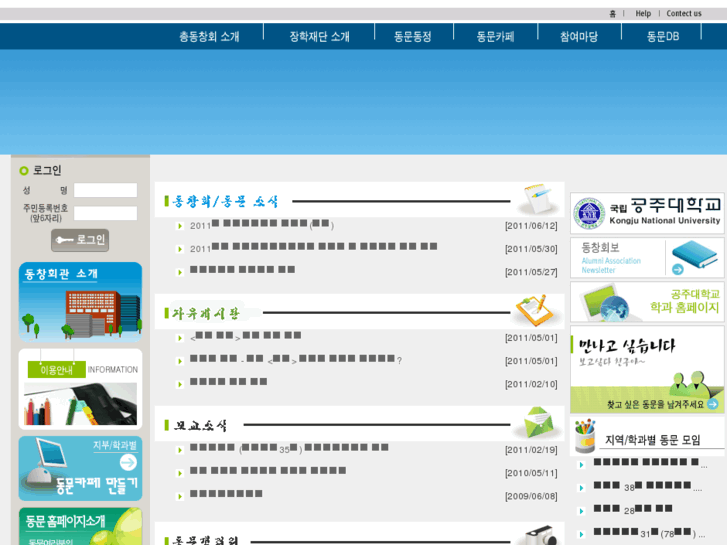Open the 지역/학과별 동문 모임 heading
The image size is (727, 545).
click(x=653, y=440)
